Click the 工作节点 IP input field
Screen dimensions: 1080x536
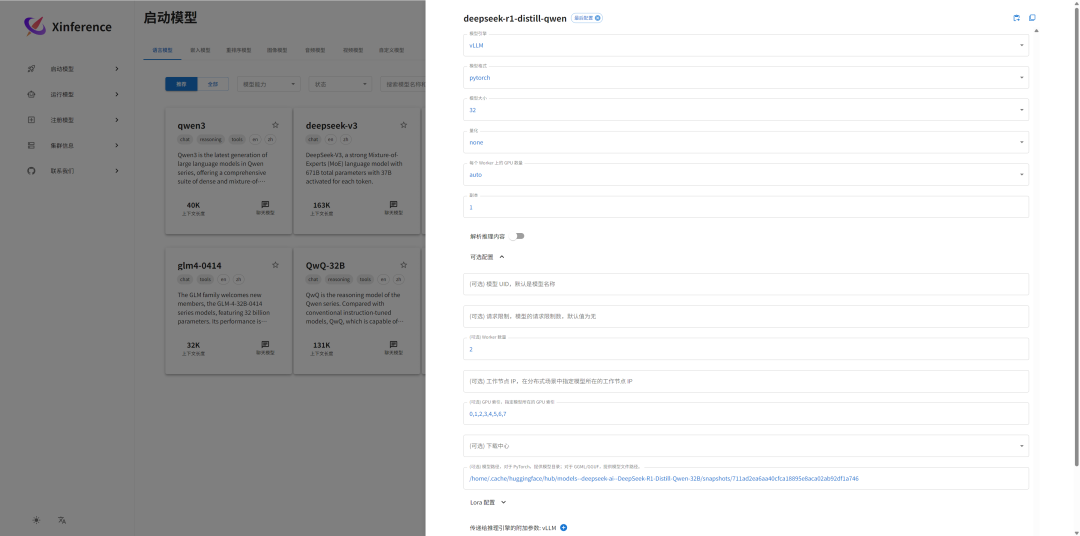pos(746,381)
